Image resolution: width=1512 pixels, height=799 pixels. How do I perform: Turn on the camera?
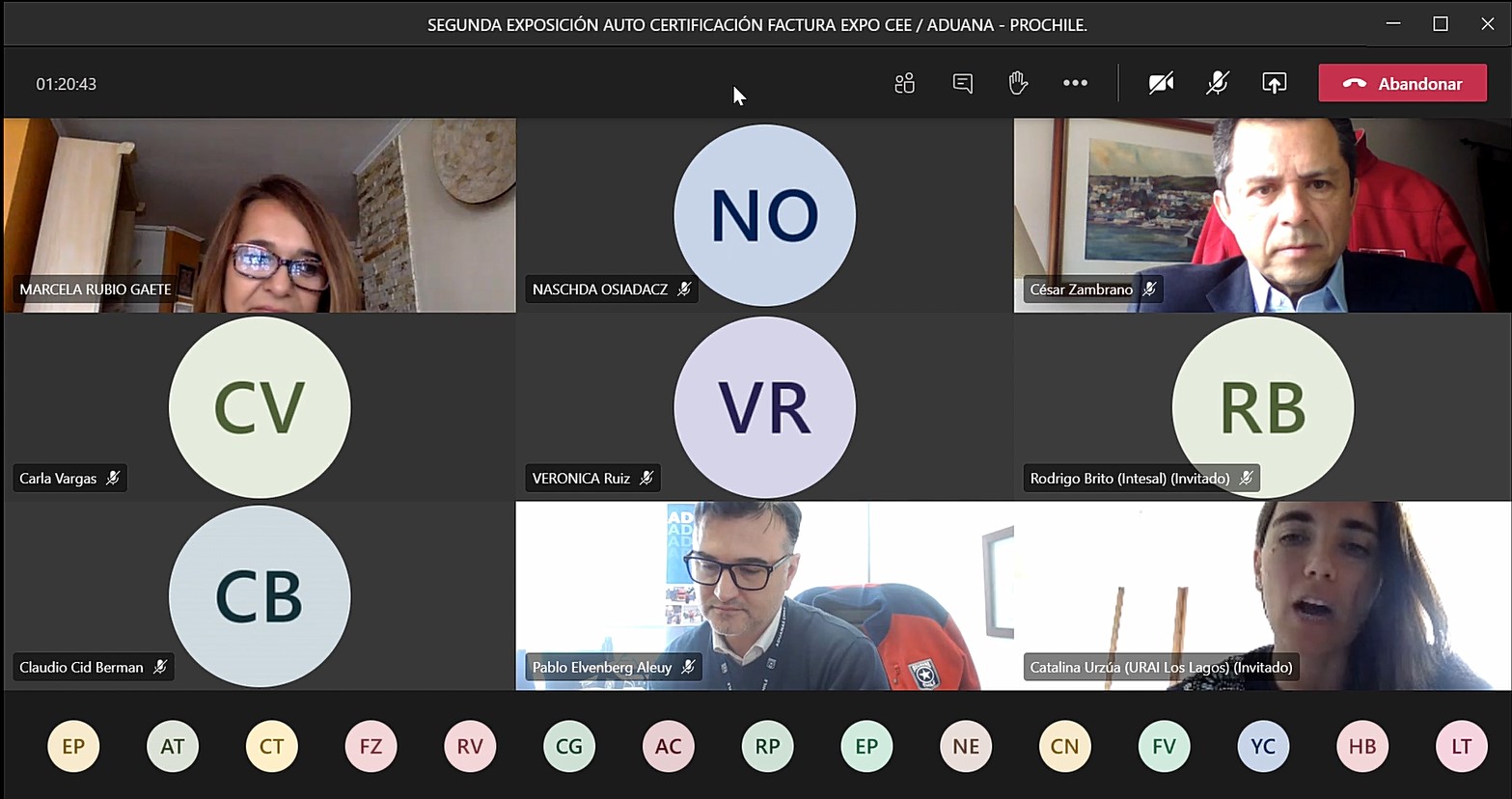(x=1161, y=84)
